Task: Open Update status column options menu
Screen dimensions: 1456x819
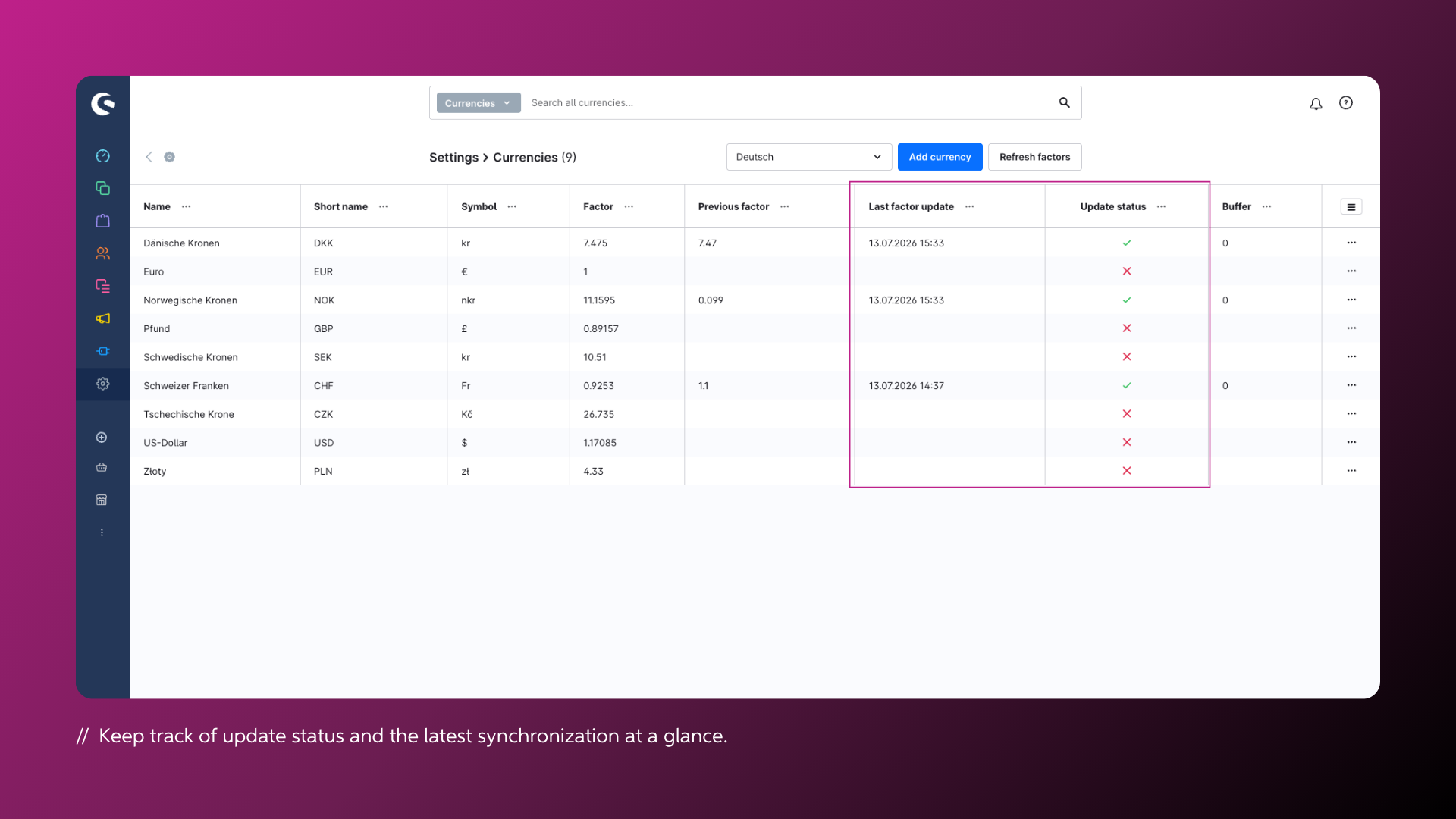Action: 1162,206
